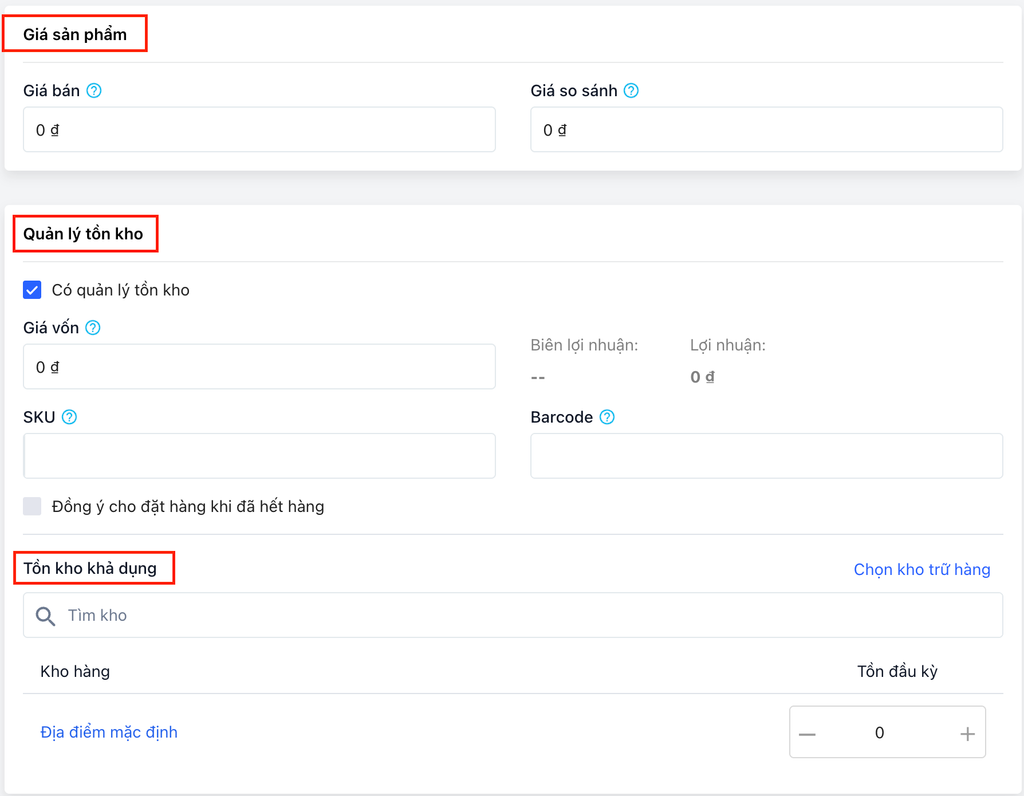Focus the Giá so sánh price field
Screen dimensions: 1024x796
766,130
